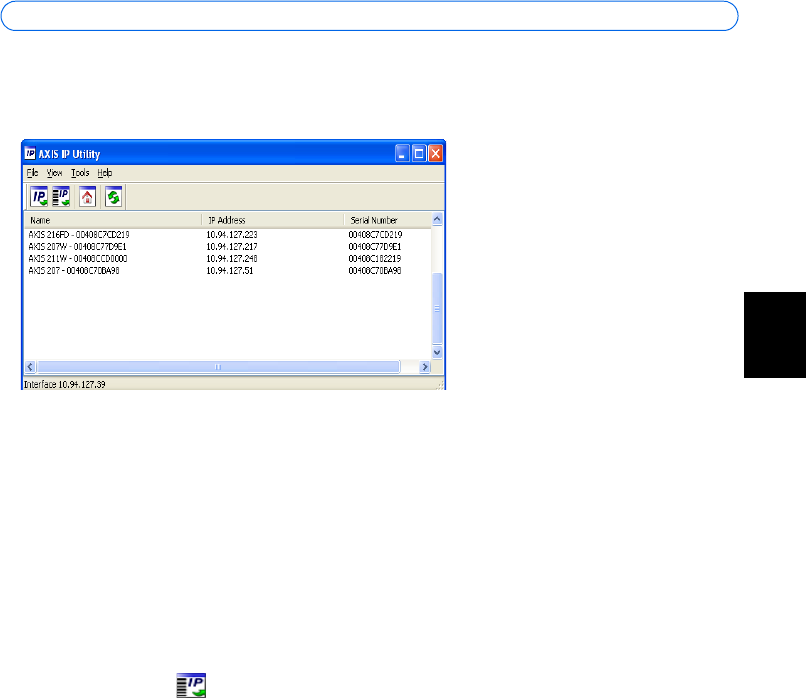Click the Home page toolbar icon
Image resolution: width=806 pixels, height=698 pixels.
87,197
